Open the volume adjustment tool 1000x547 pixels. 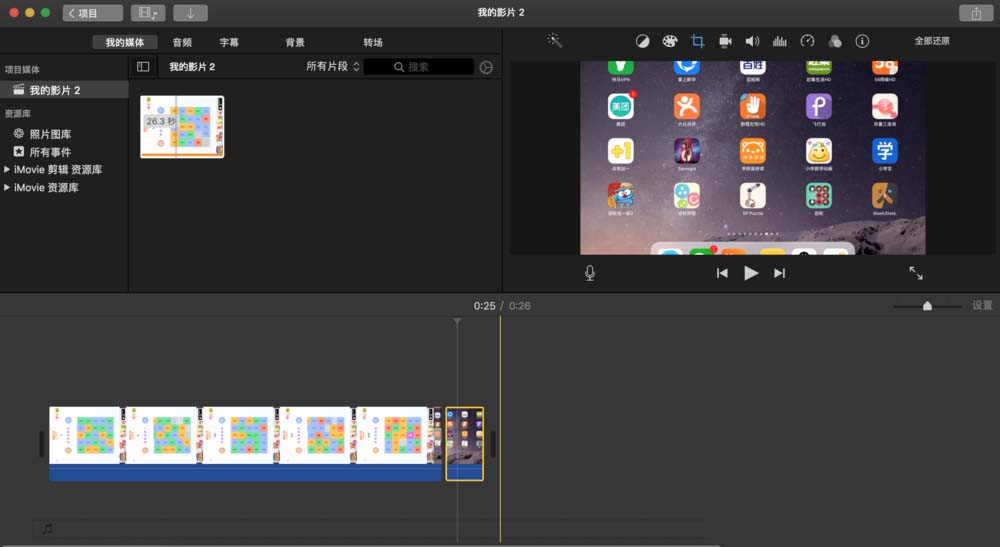752,41
